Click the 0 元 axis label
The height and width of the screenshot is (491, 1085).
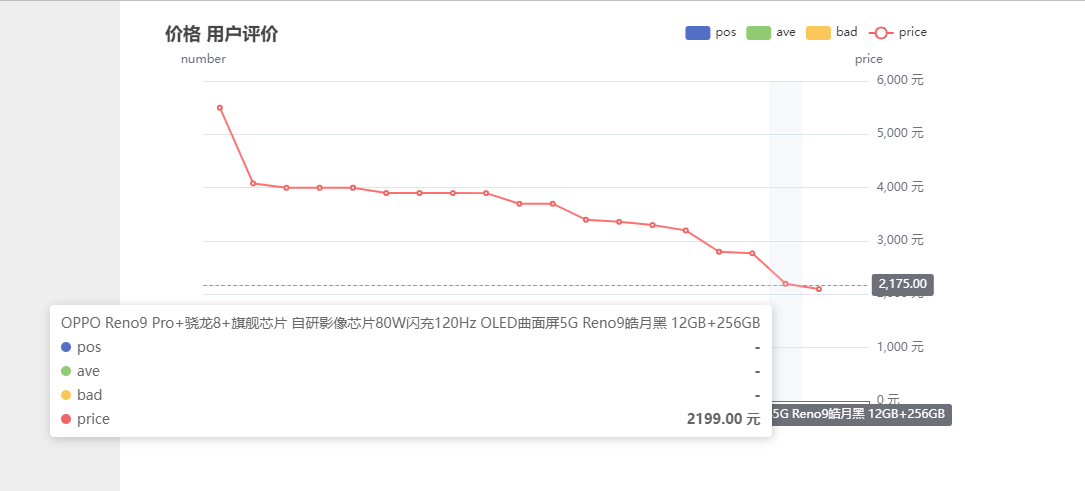click(888, 399)
